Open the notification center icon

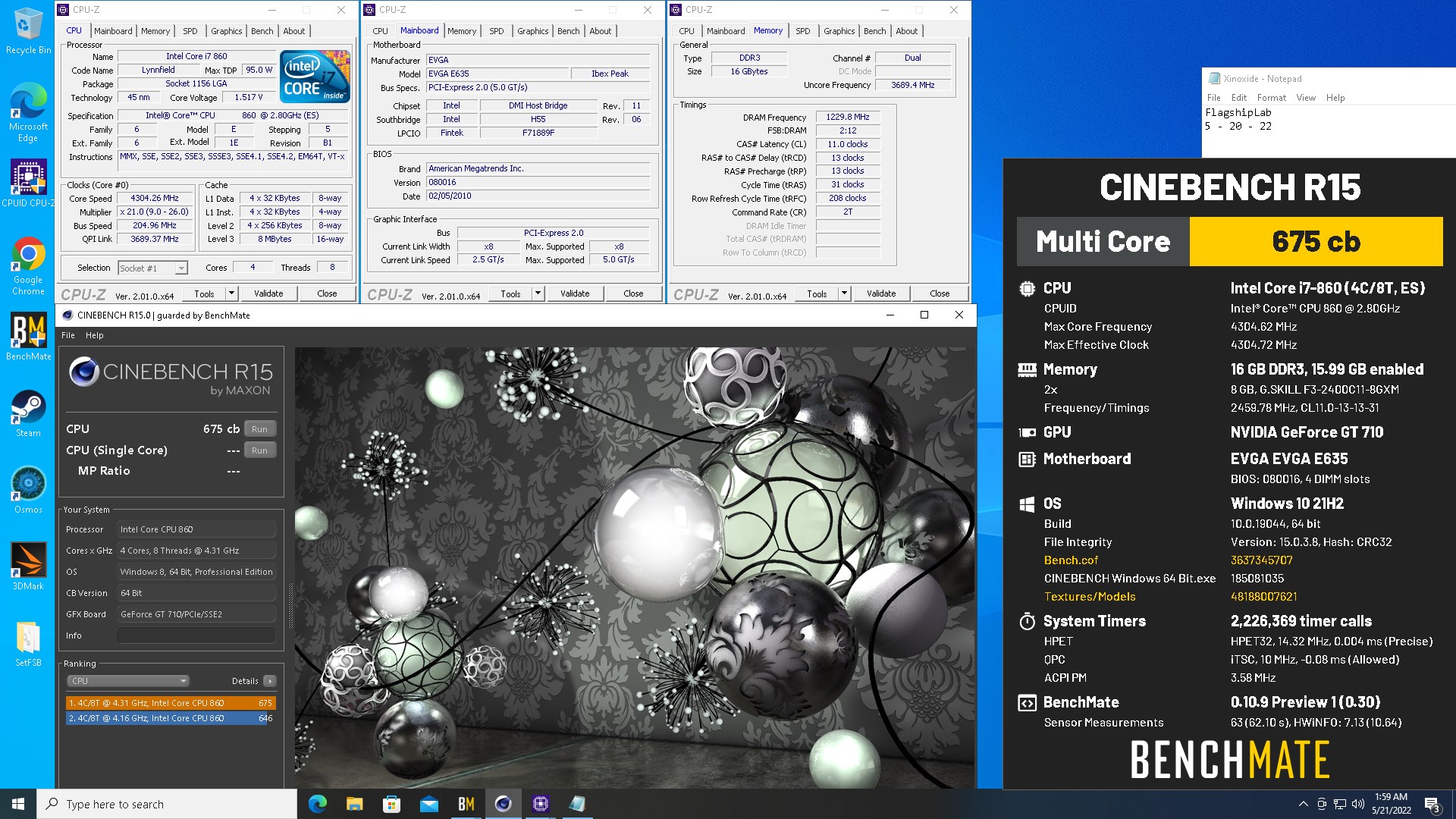pos(1432,804)
